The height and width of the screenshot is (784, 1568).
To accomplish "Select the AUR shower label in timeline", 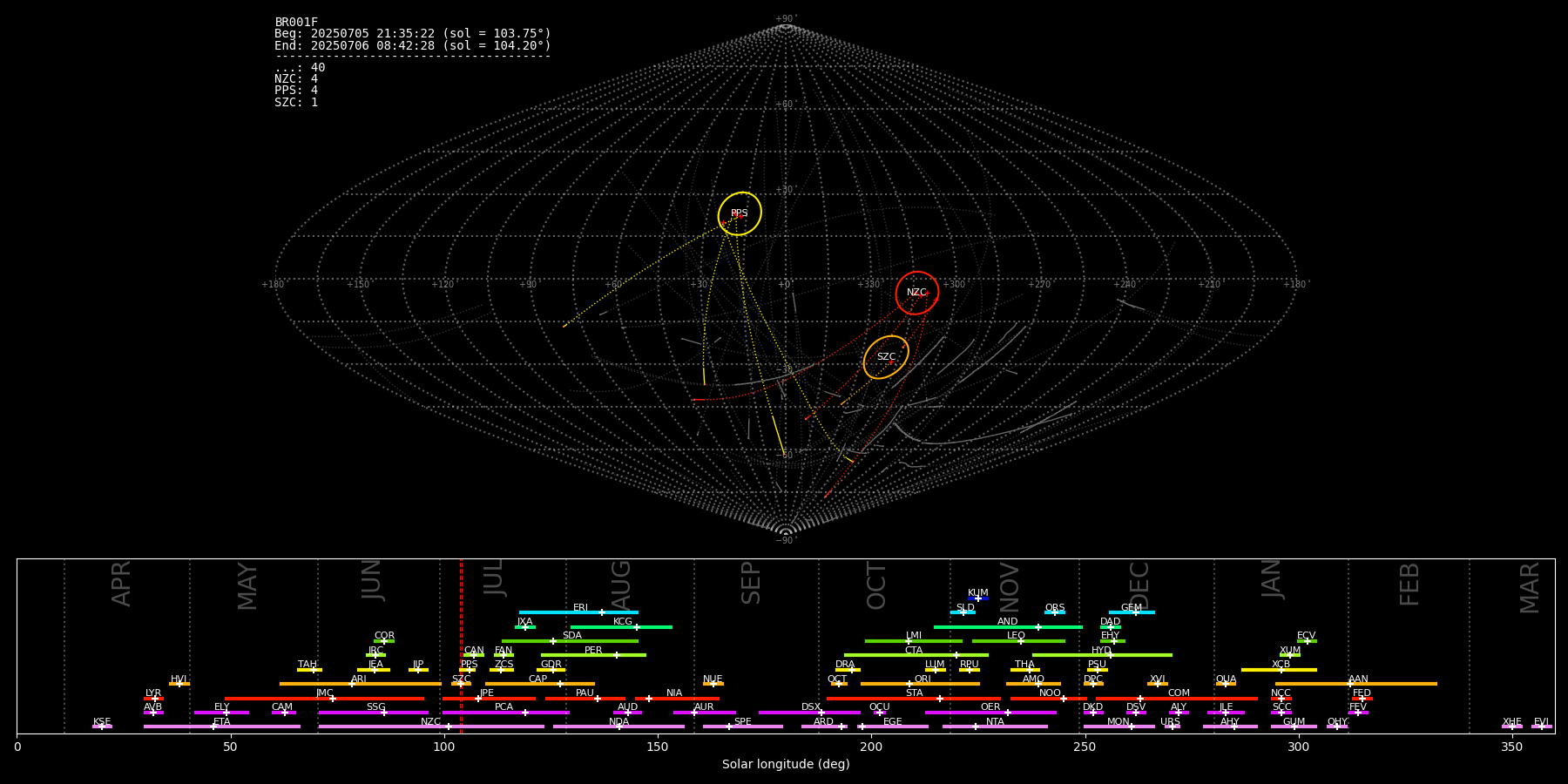I will pos(705,707).
